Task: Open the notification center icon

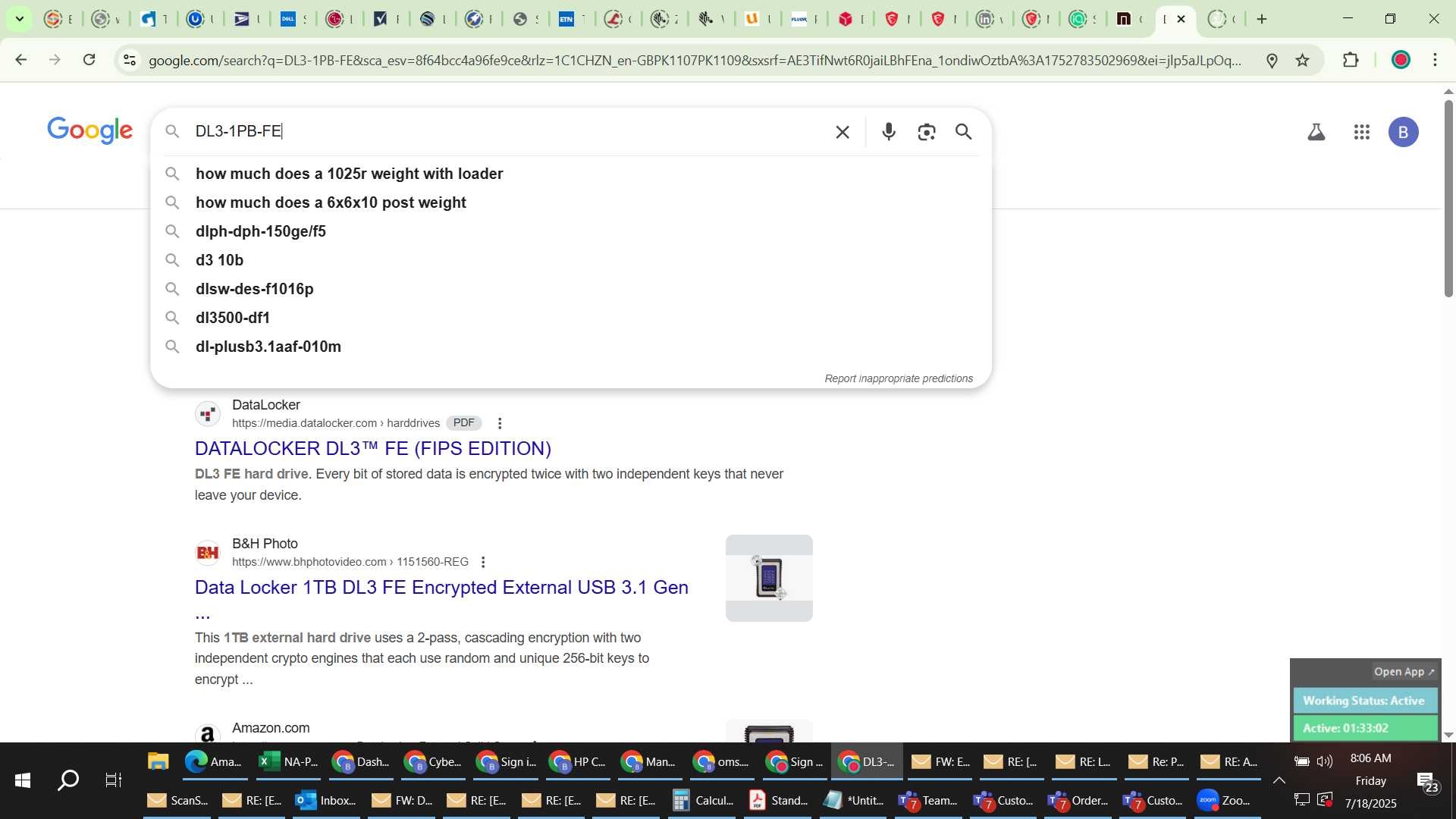Action: point(1427,780)
